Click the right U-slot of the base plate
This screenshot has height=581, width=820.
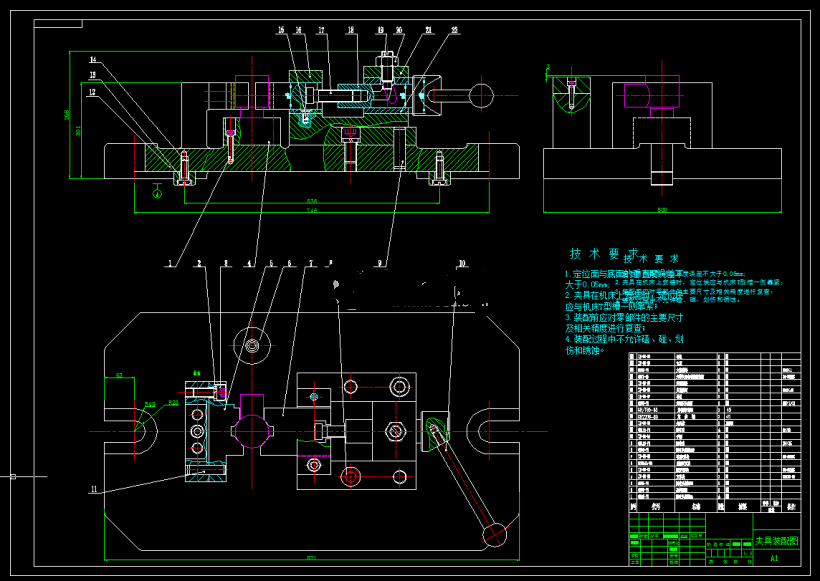(x=493, y=431)
